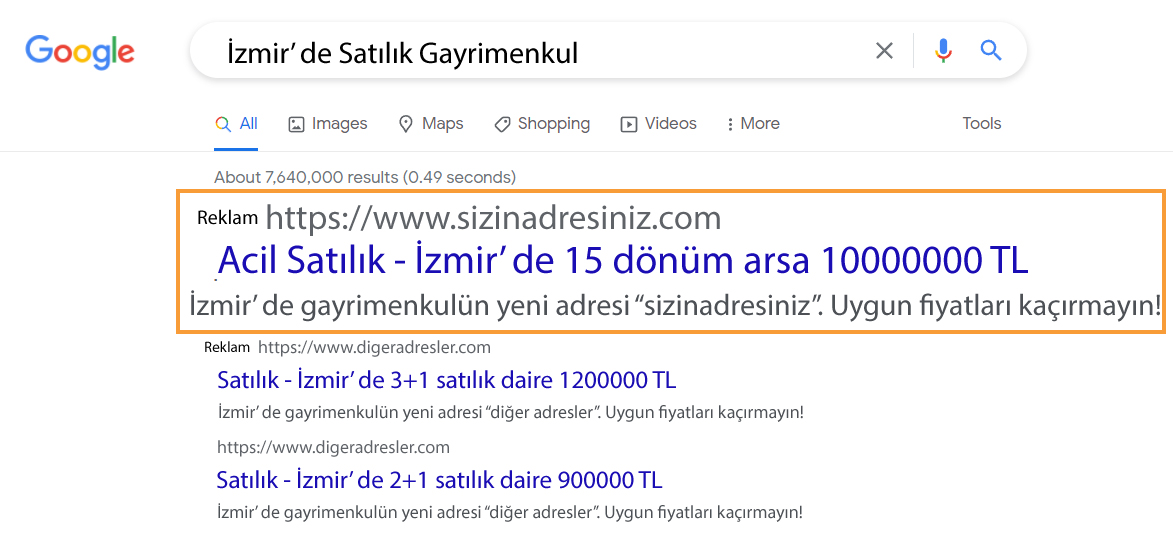The width and height of the screenshot is (1173, 548).
Task: Click into the search query input field
Action: click(520, 52)
